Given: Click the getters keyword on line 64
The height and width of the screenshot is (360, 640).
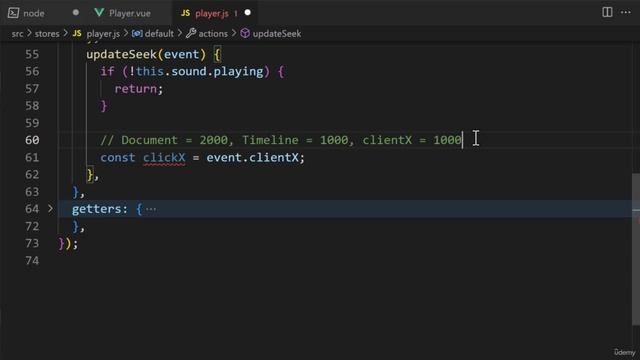Looking at the screenshot, I should point(97,209).
